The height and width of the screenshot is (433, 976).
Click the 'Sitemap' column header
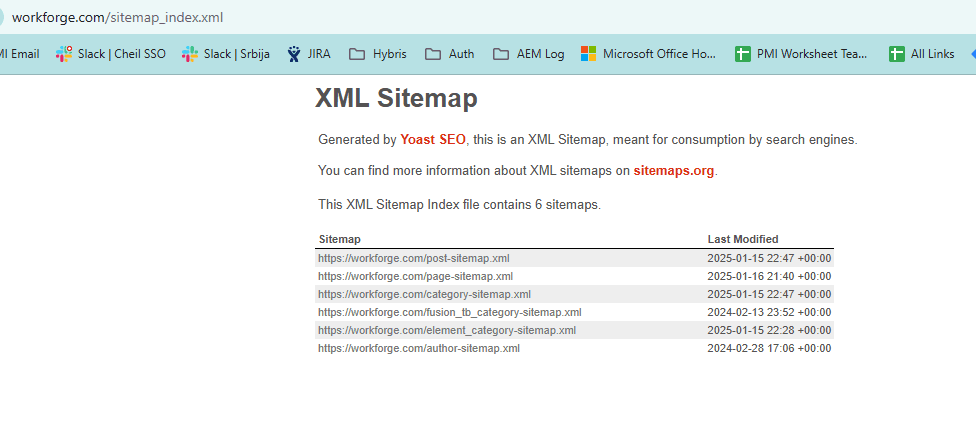coord(340,240)
